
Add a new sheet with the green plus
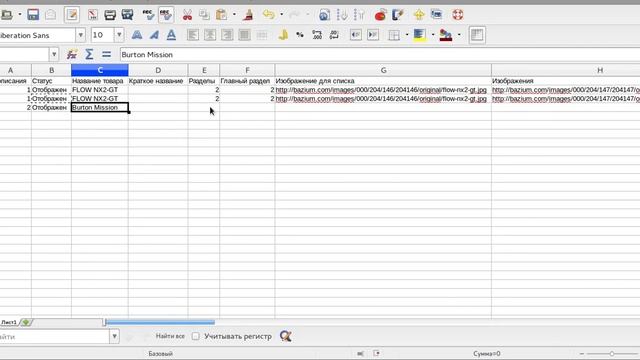pos(26,322)
